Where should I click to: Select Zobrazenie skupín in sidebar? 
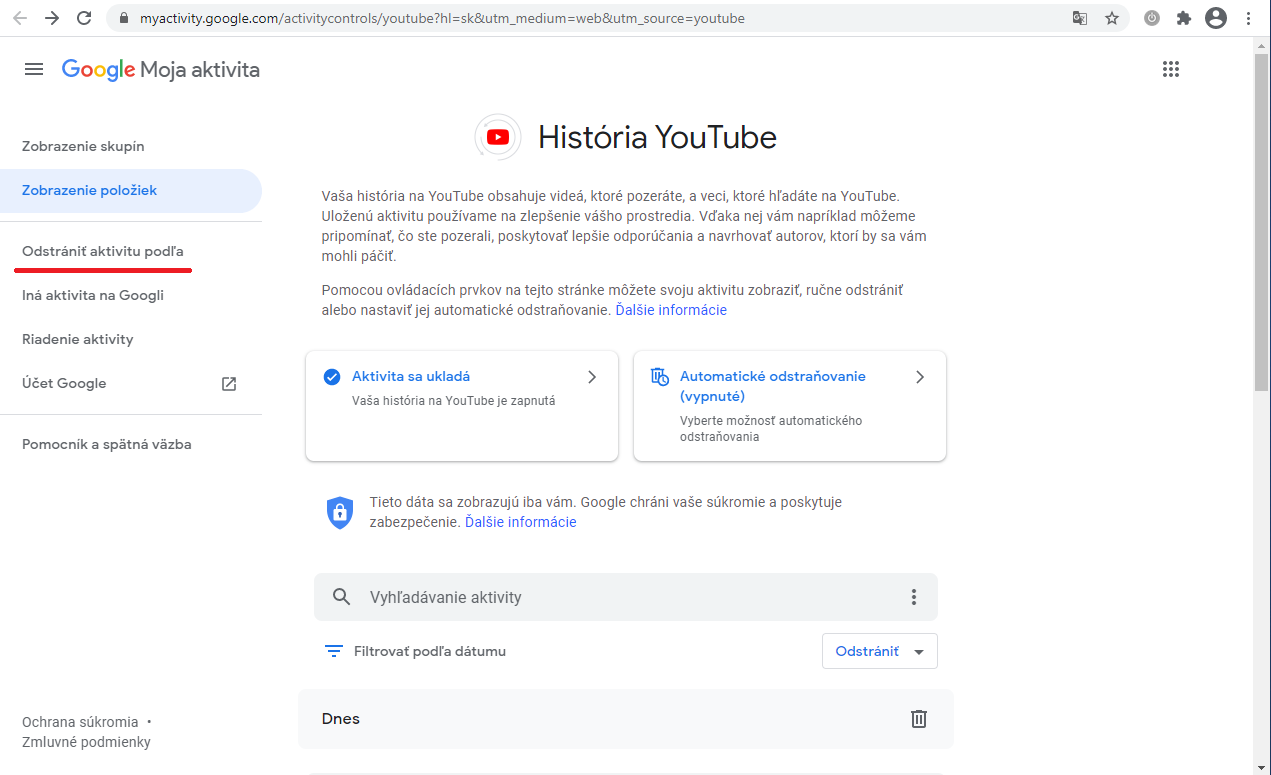(83, 146)
